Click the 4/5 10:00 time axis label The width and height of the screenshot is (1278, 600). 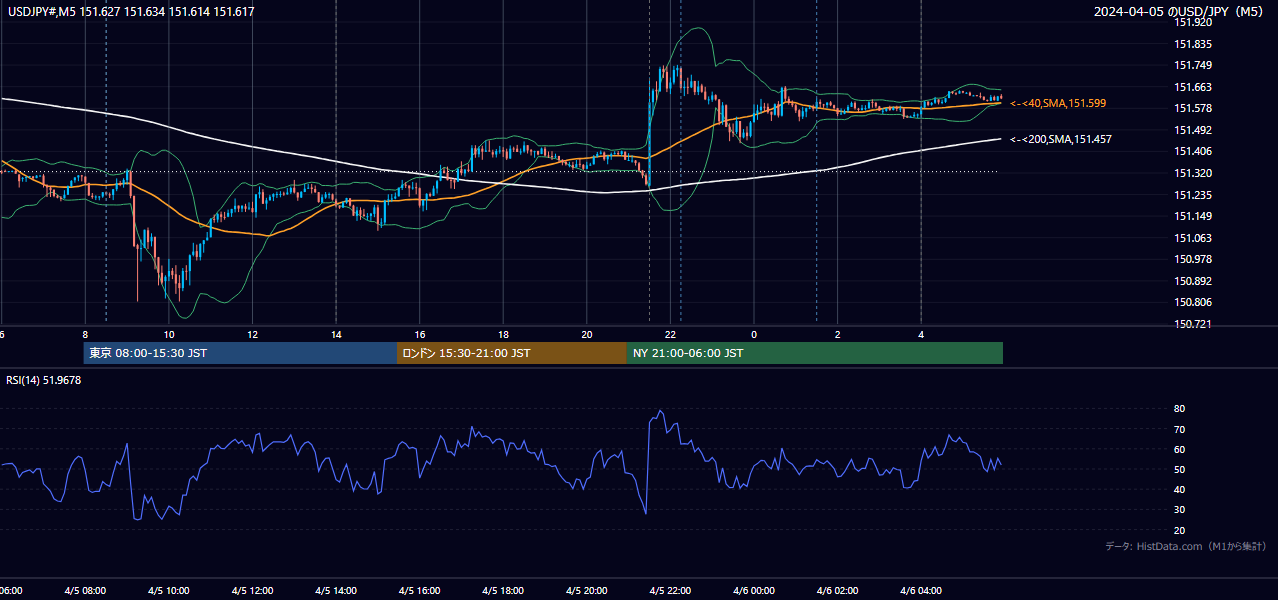(x=169, y=591)
